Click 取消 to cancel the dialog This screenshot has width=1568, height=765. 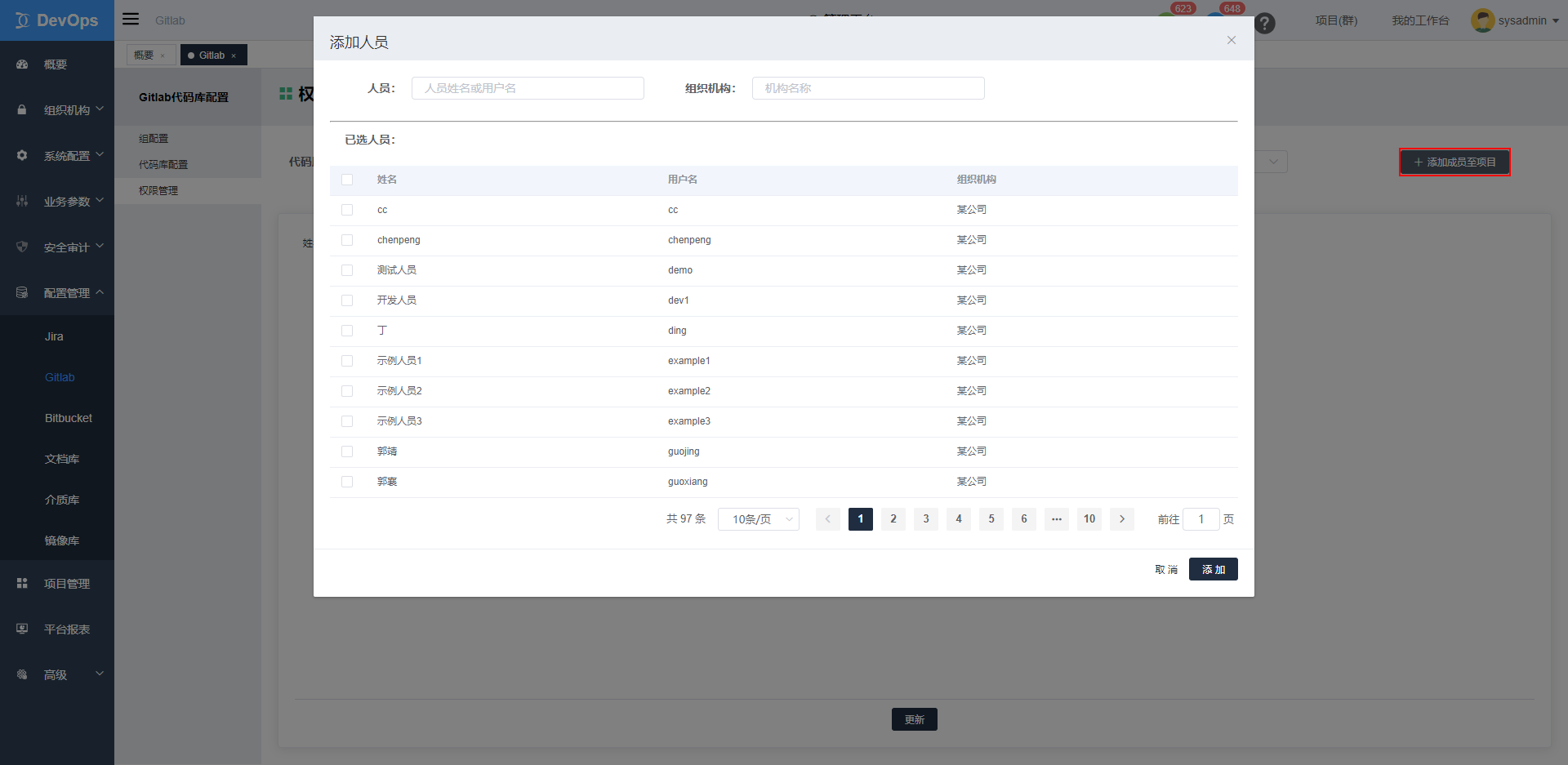[x=1166, y=570]
